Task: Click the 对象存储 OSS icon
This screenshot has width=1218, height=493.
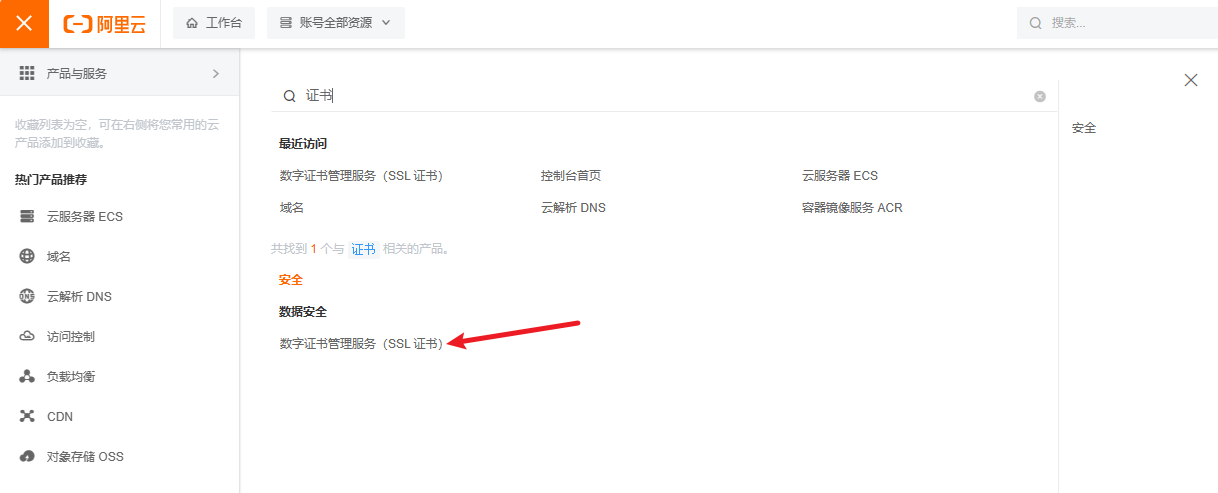Action: pyautogui.click(x=27, y=457)
